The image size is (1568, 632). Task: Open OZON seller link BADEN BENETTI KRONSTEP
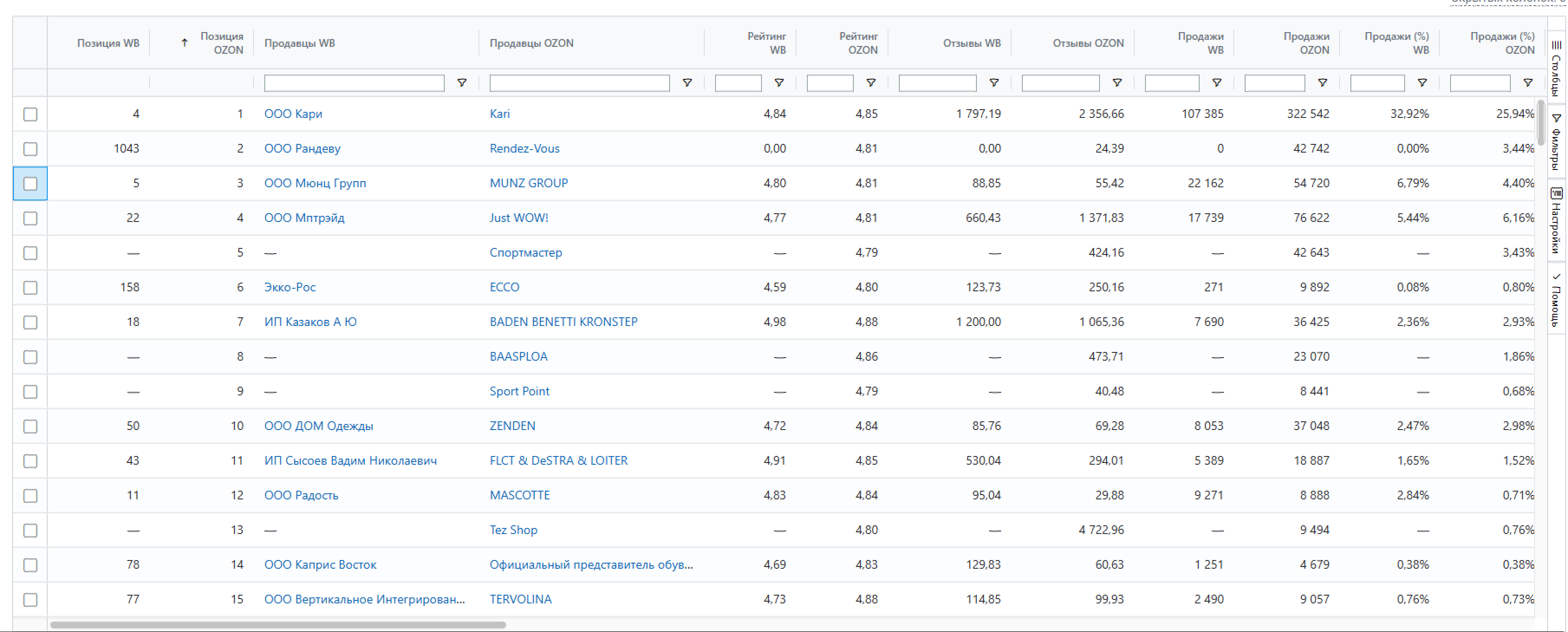coord(564,322)
